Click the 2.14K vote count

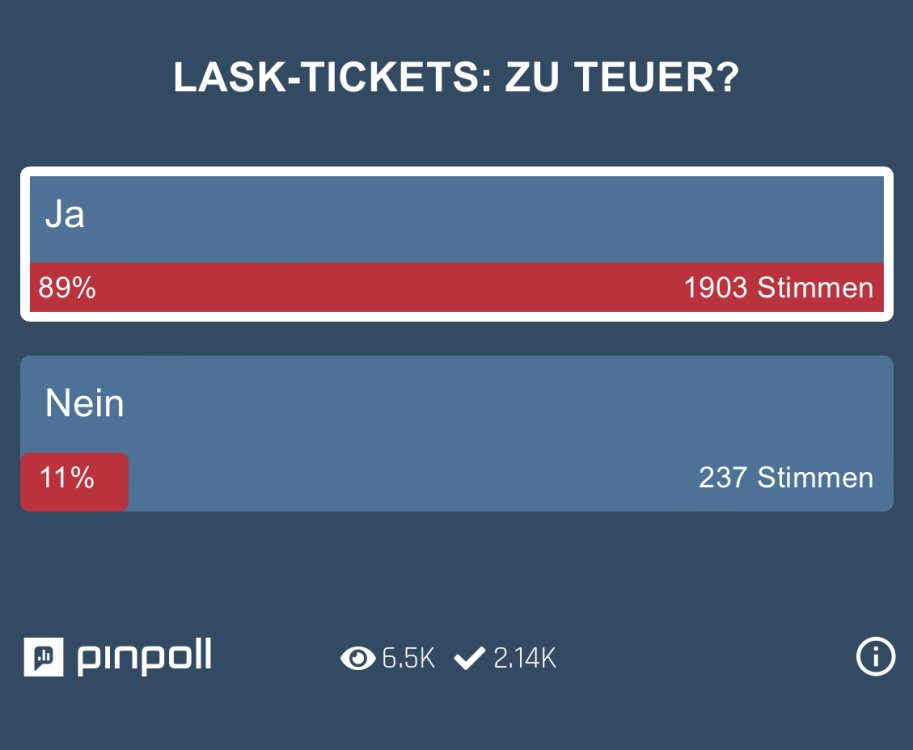(524, 658)
